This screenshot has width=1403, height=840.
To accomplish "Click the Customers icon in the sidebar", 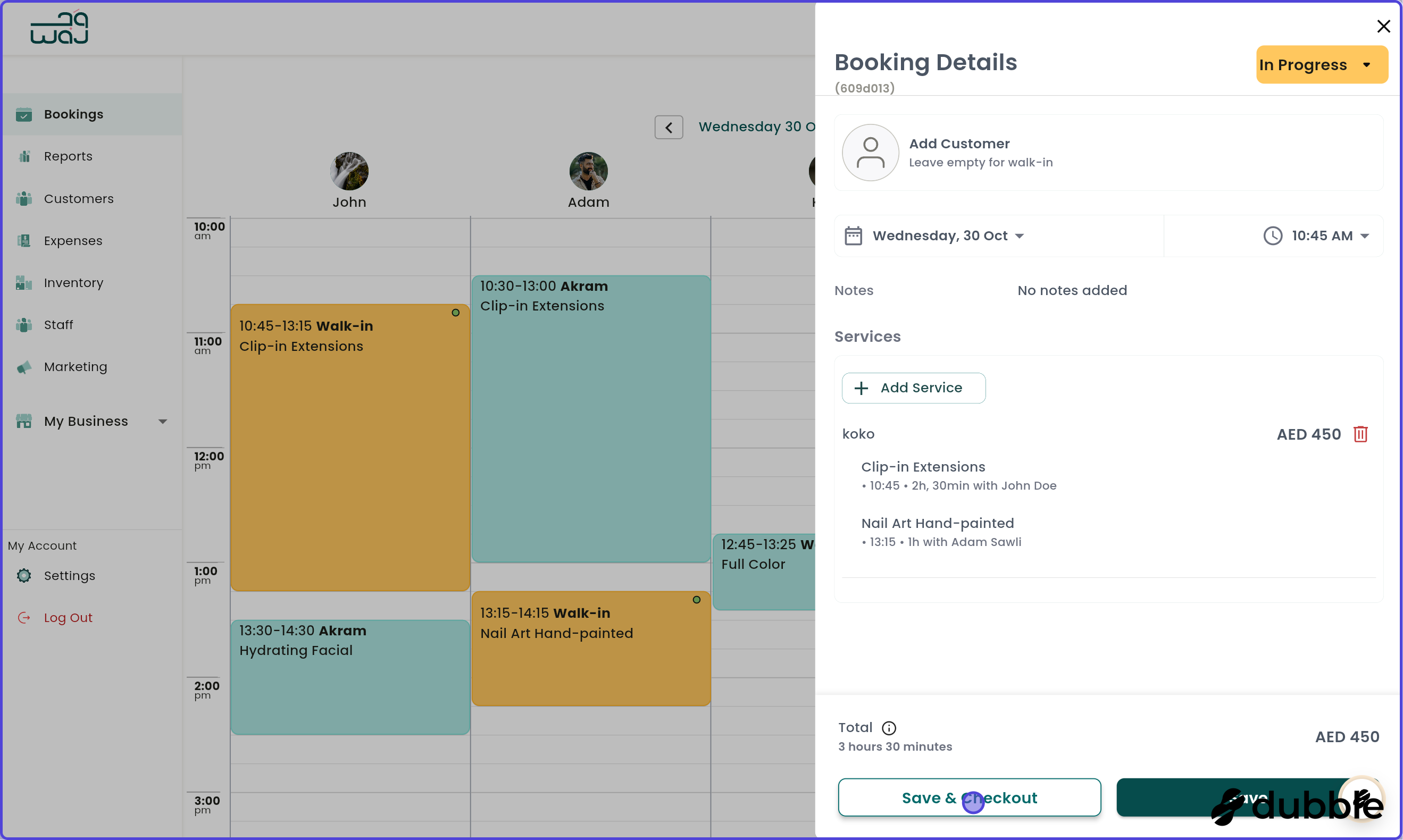I will click(24, 199).
